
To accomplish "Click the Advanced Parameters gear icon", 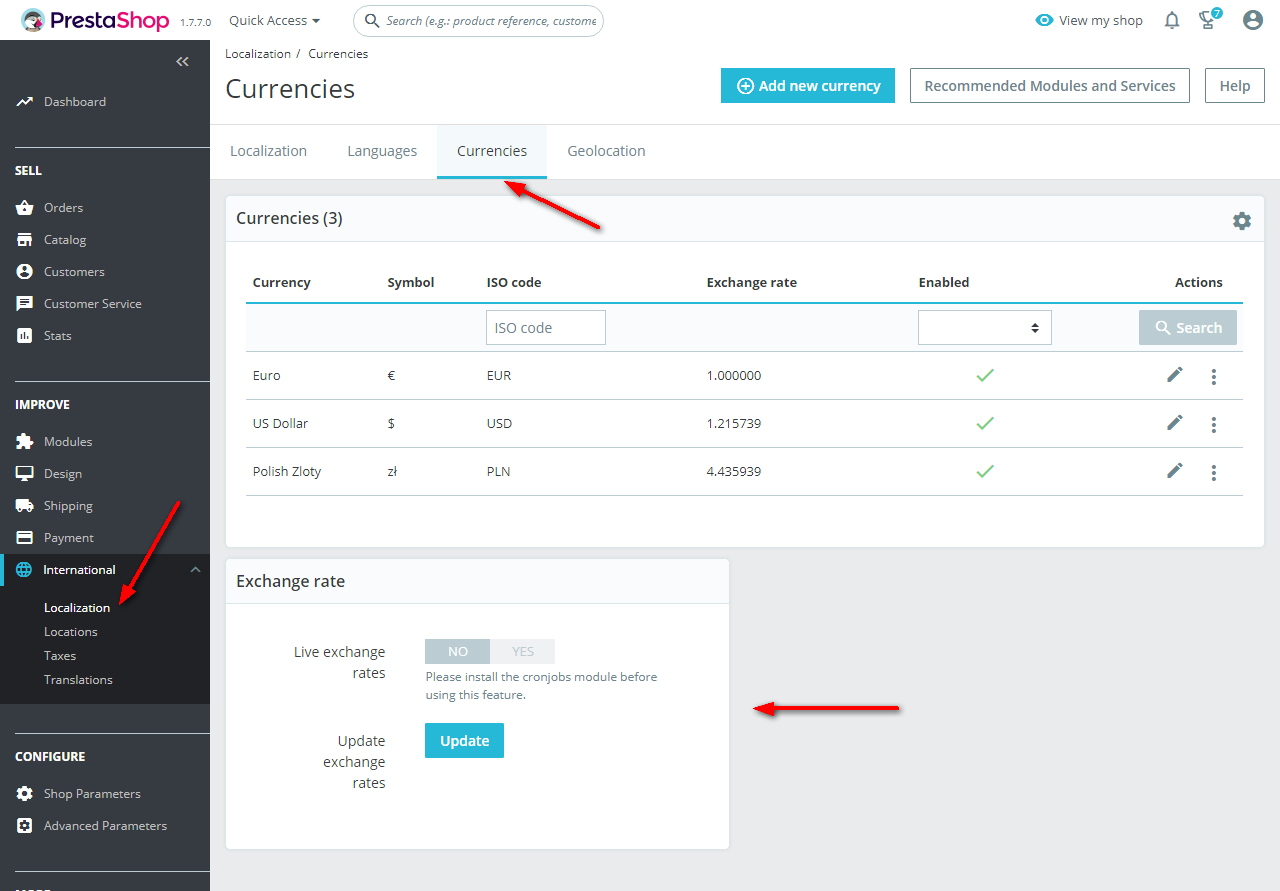I will click(x=25, y=826).
